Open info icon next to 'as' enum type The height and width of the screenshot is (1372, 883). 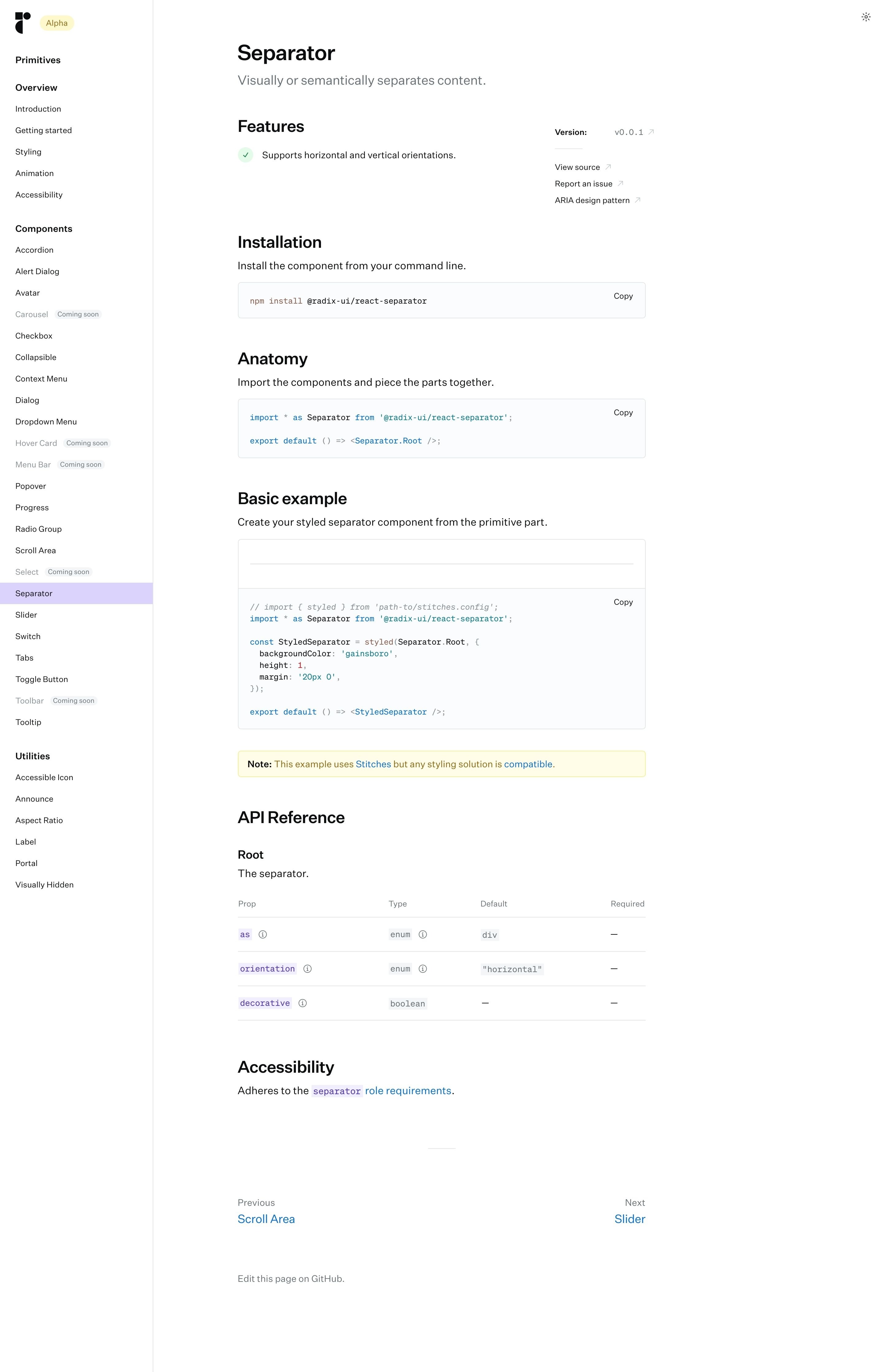pos(422,934)
